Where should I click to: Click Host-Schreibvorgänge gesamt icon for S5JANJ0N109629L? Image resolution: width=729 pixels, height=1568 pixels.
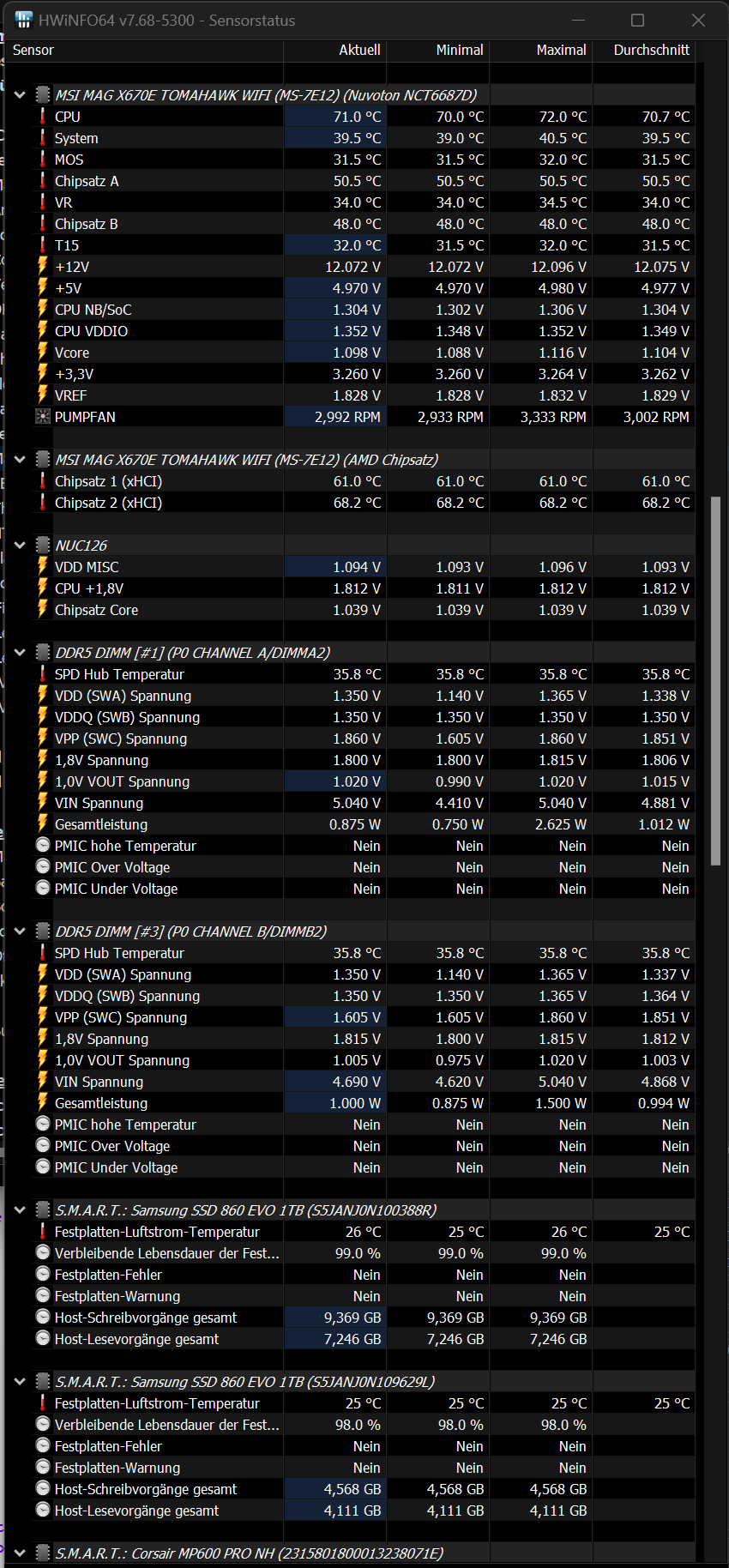(x=43, y=1489)
